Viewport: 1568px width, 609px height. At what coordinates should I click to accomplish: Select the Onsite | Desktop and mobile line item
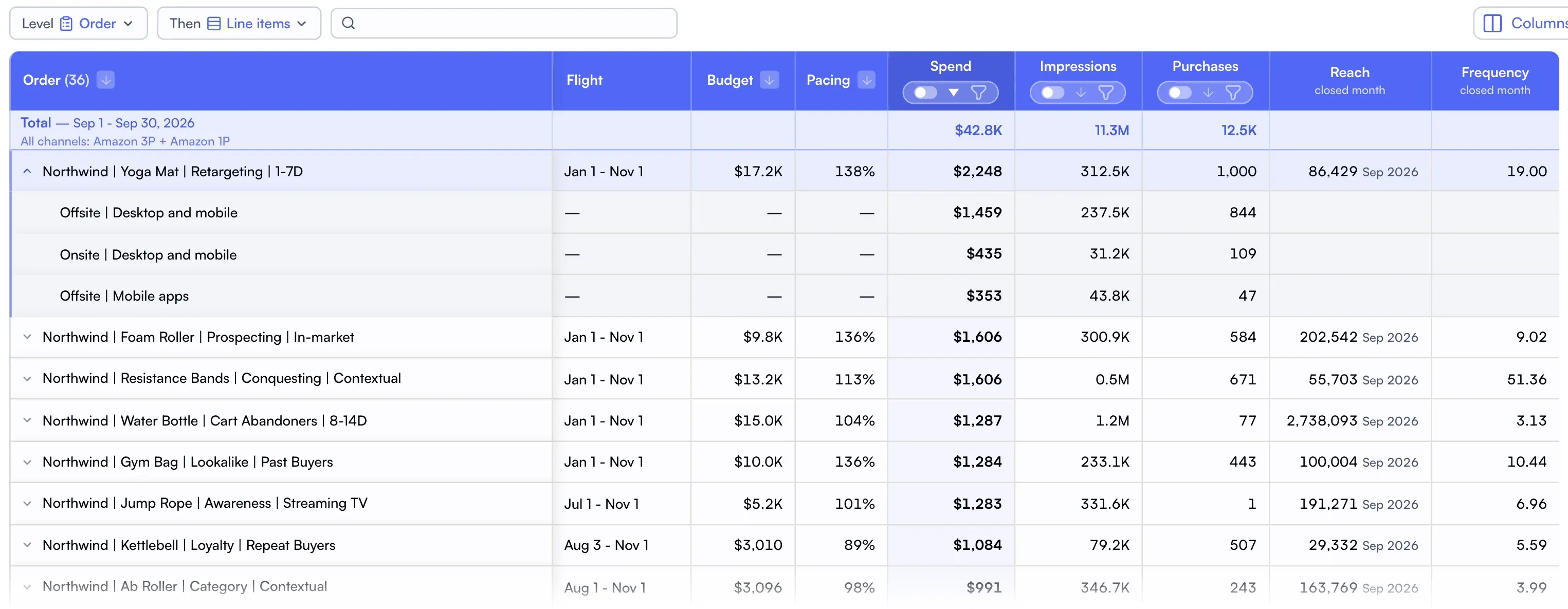[148, 255]
